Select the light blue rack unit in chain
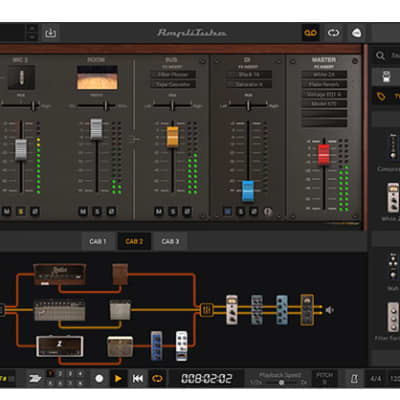 point(282,310)
